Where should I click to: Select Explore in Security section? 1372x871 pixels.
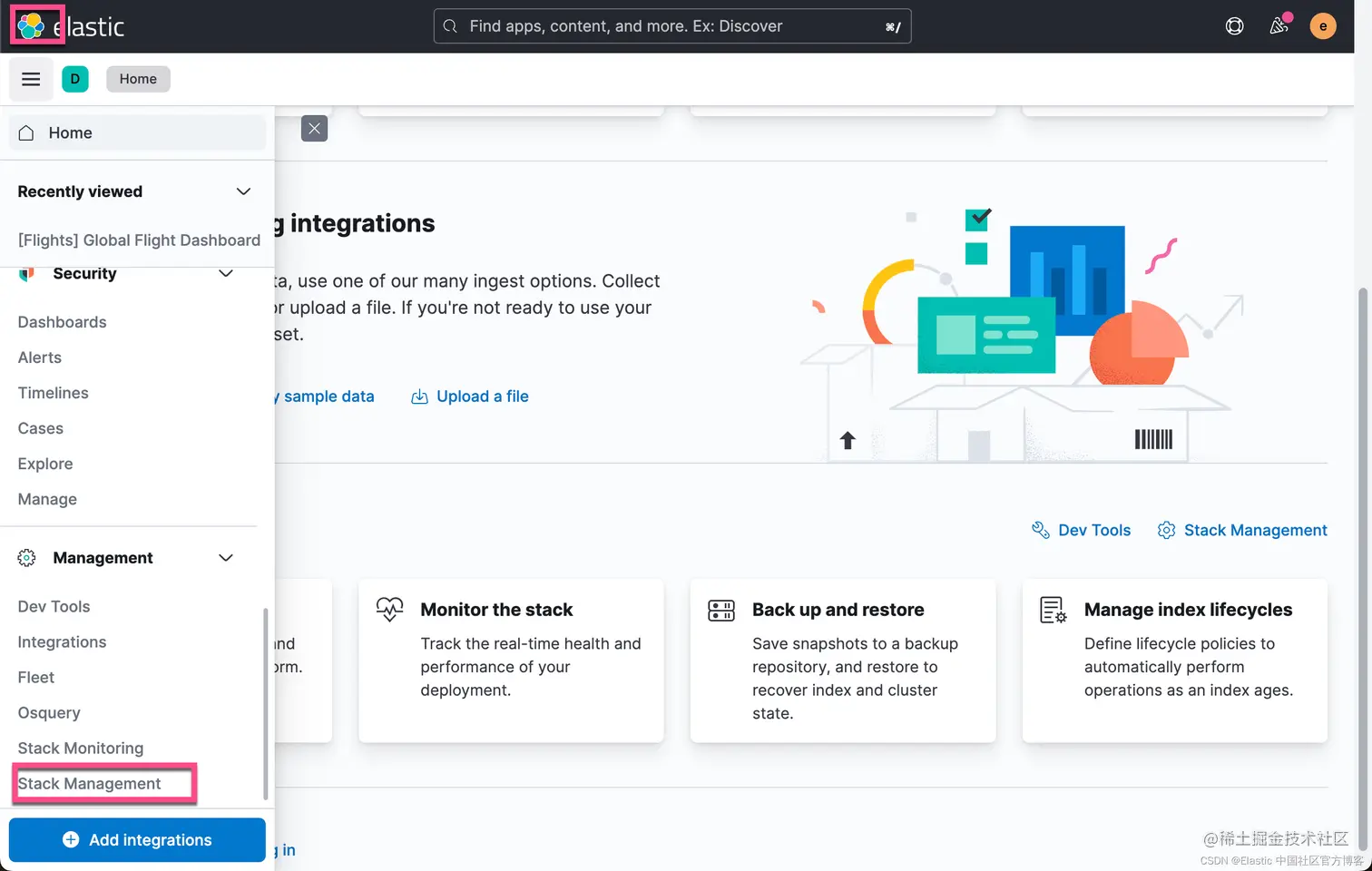[x=45, y=464]
